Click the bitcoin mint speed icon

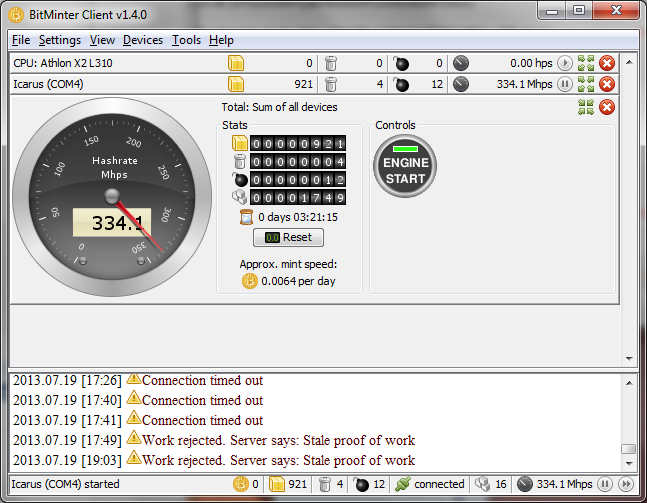pos(250,281)
